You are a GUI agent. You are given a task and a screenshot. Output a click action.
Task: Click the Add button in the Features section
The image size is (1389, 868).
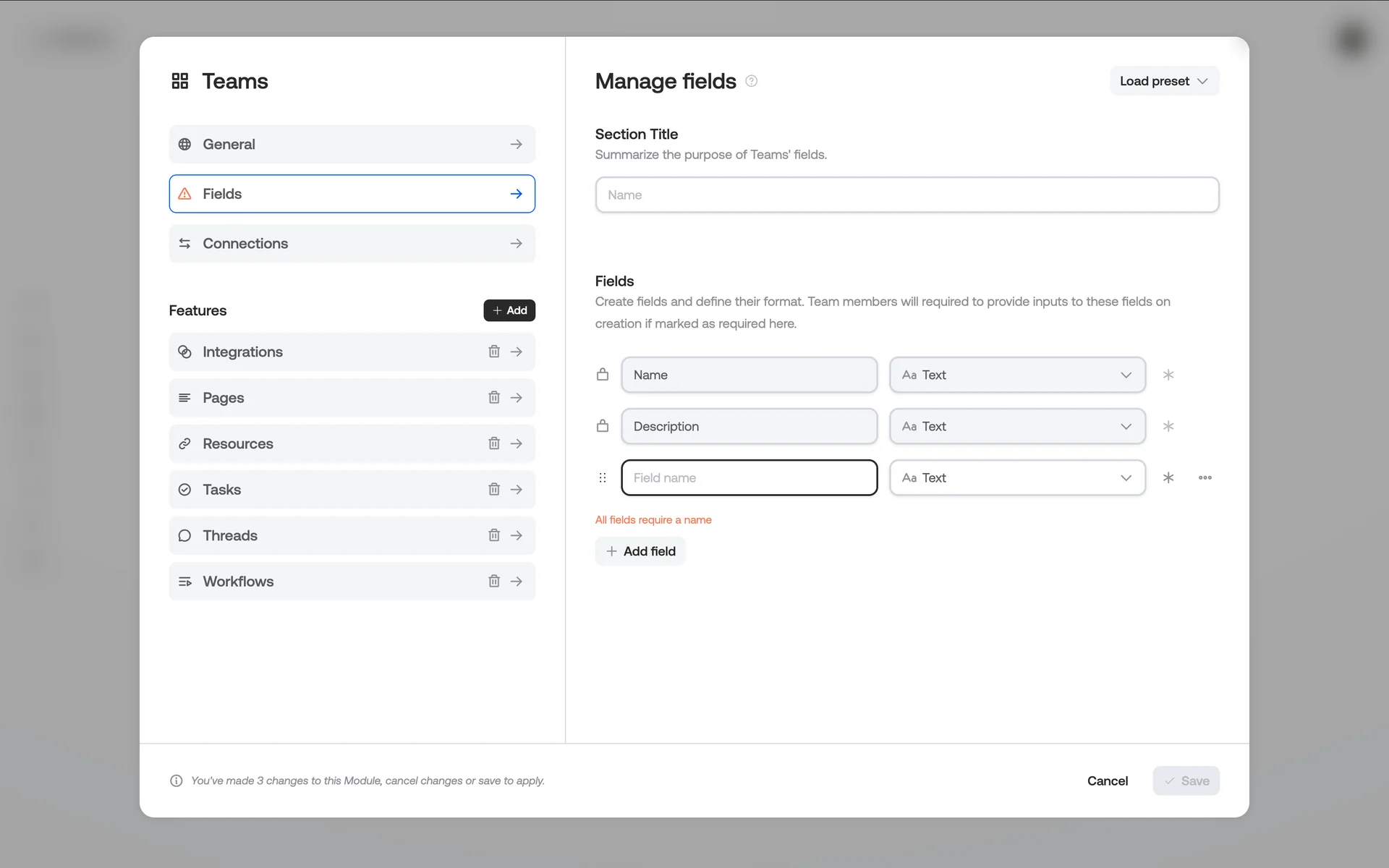509,310
